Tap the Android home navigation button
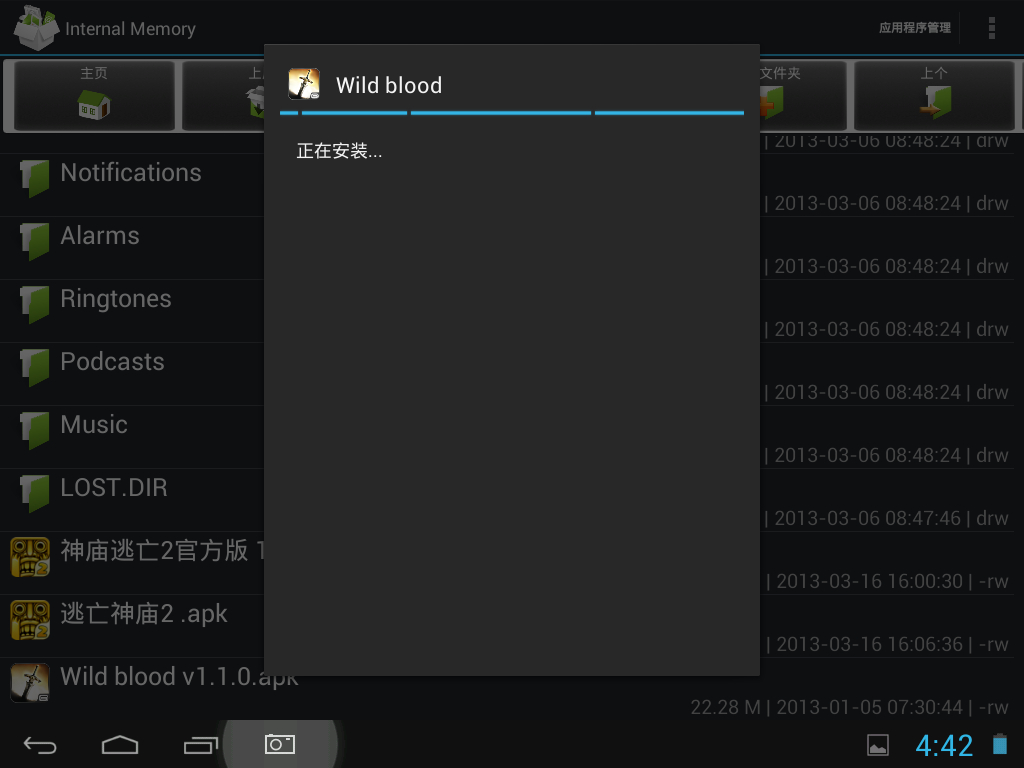Screen dimensions: 1024x768 [120, 745]
